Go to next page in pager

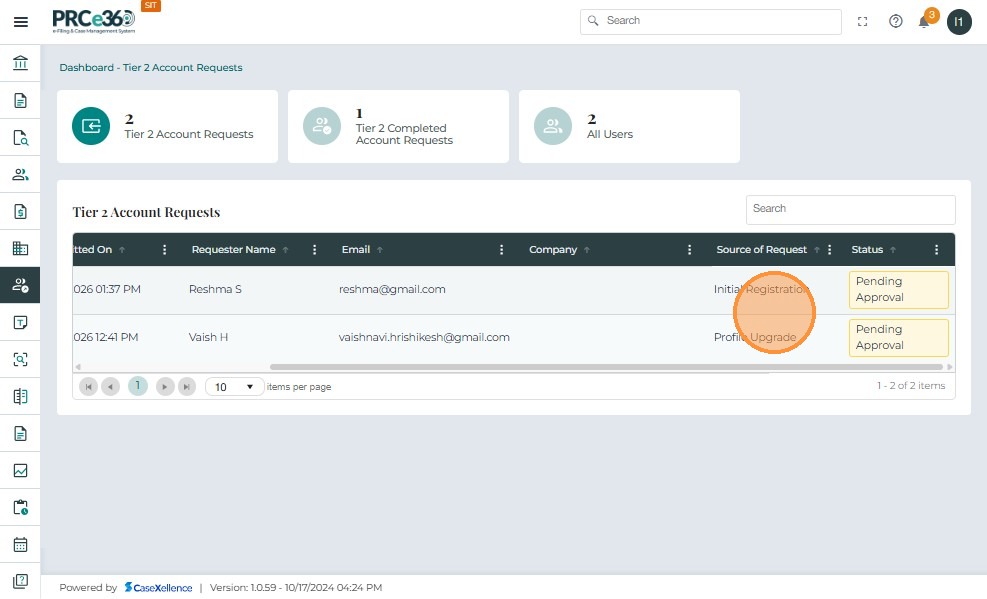[164, 386]
